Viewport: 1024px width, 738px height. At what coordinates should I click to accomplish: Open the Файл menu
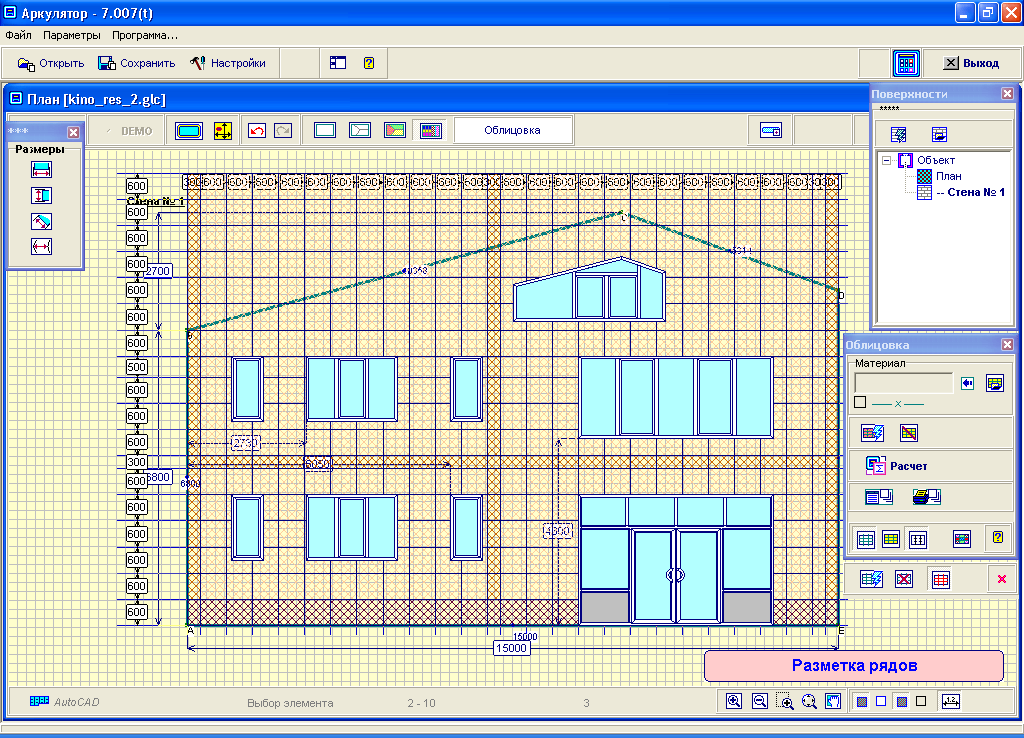click(x=18, y=35)
